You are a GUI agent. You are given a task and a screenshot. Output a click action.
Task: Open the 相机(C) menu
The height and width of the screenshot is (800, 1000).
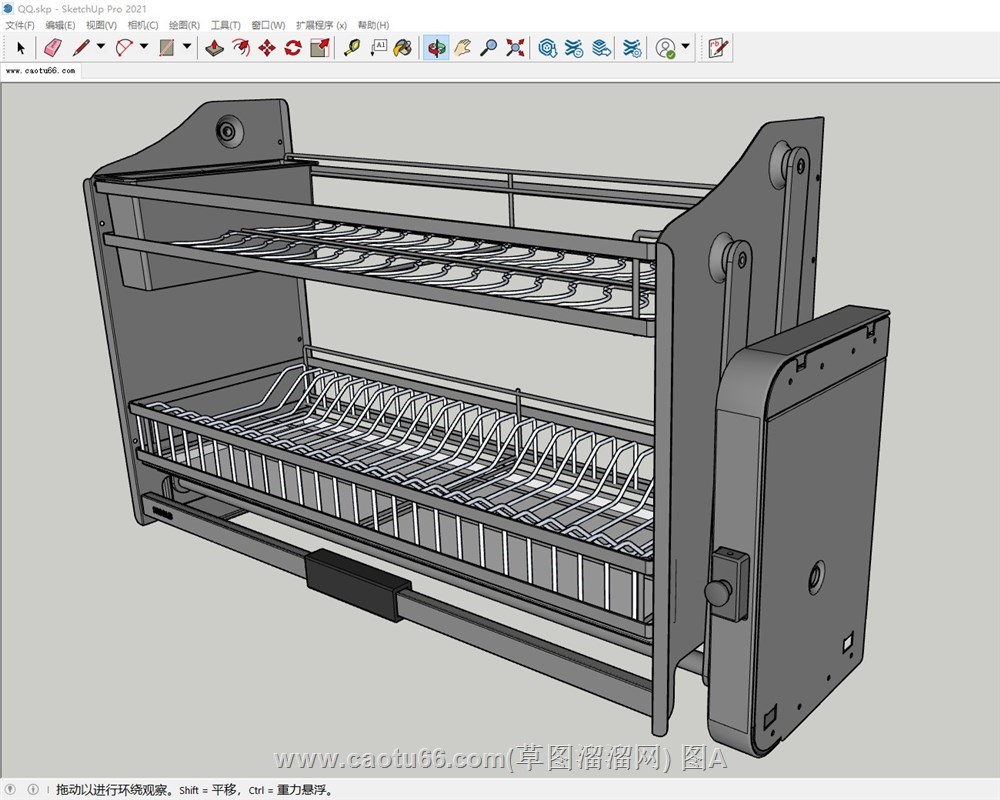click(143, 25)
